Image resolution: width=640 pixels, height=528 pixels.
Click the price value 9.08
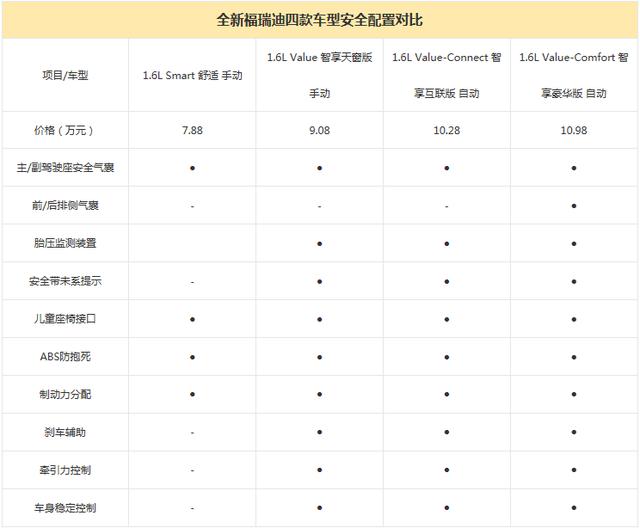click(x=319, y=130)
